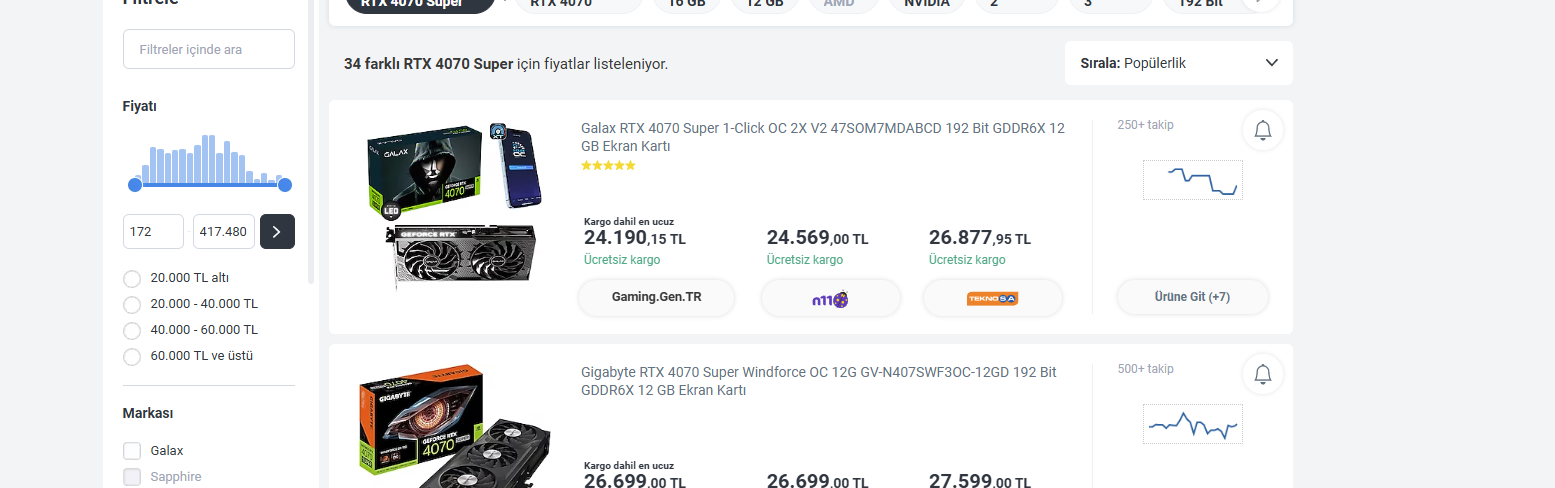
Task: Click the "Filtreler içinde ara" search field
Action: [x=209, y=49]
